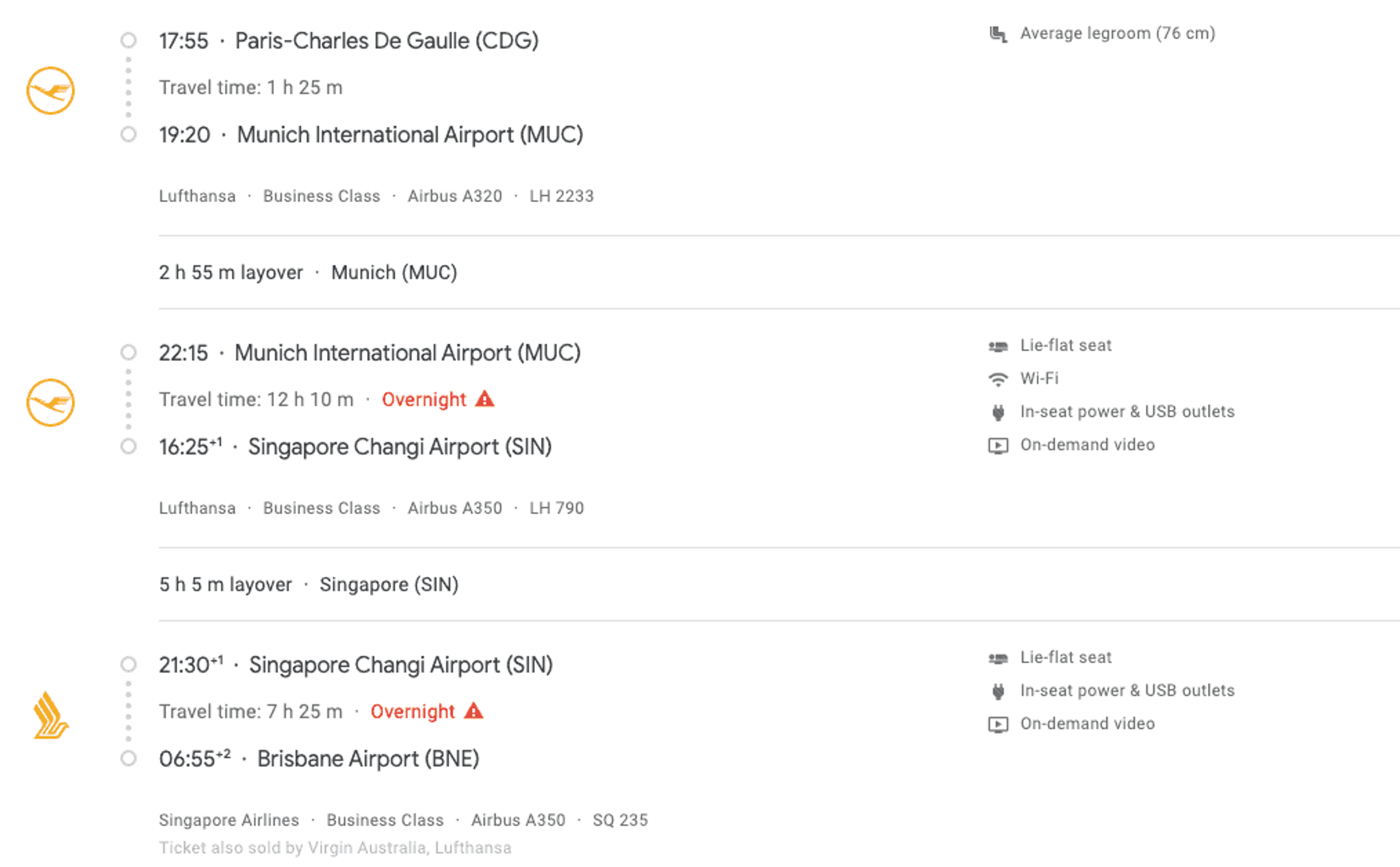Click the on-demand video icon for flight LH 790
The height and width of the screenshot is (867, 1400).
point(997,446)
